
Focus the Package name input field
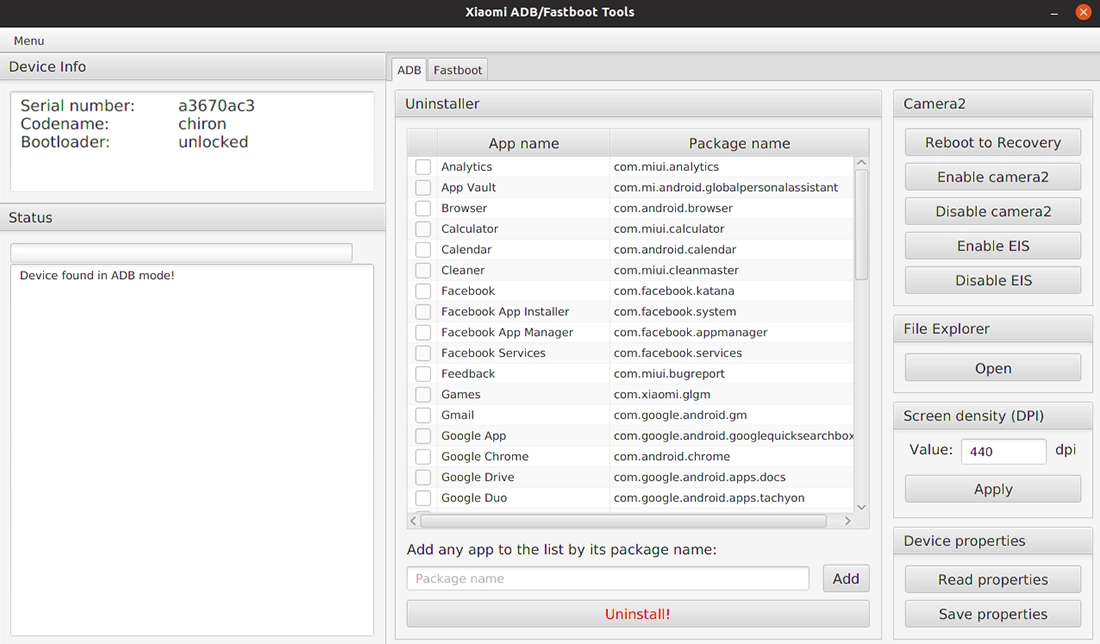(607, 579)
